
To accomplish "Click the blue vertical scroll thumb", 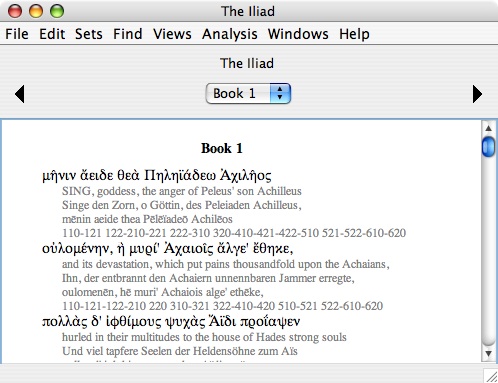I will click(x=489, y=146).
